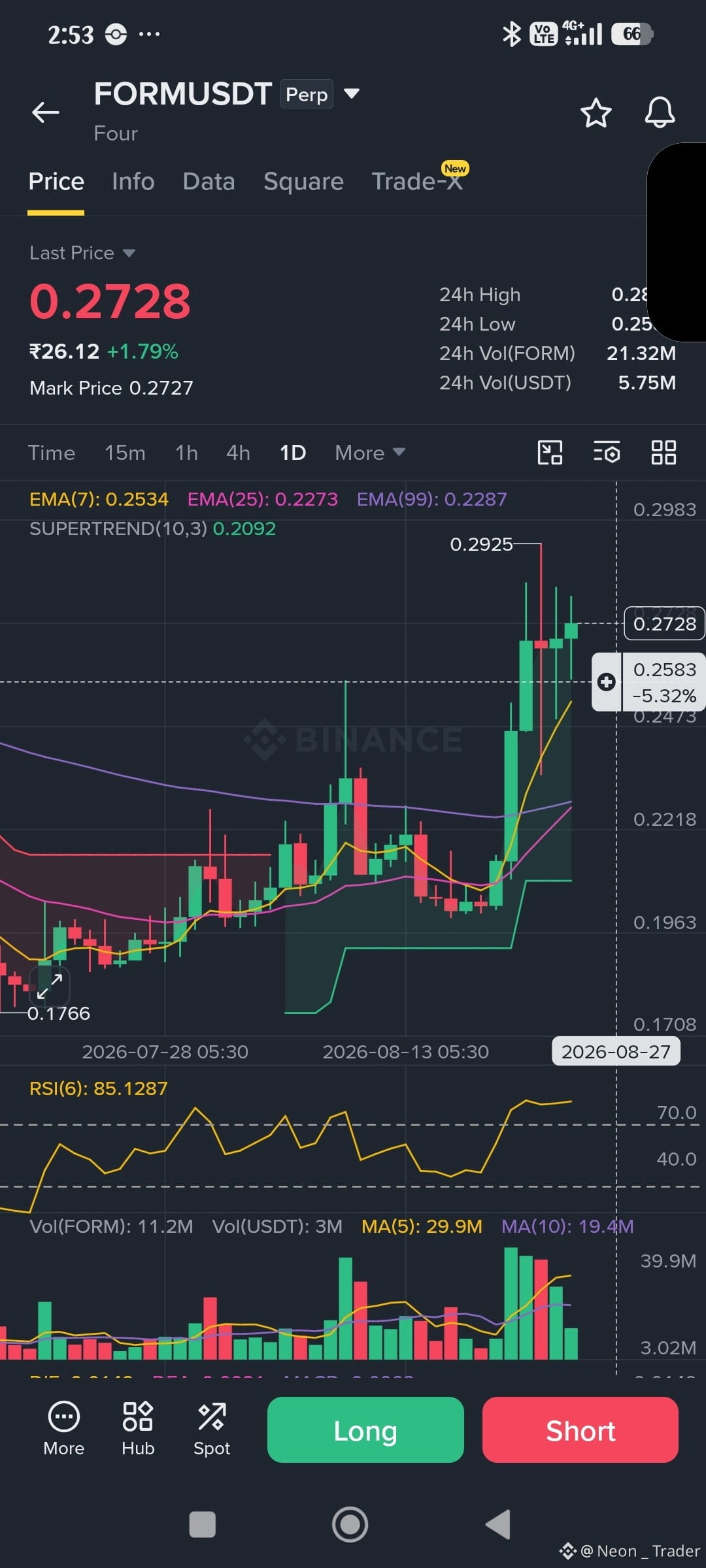Add FORMUSDT to favorites star

tap(596, 112)
